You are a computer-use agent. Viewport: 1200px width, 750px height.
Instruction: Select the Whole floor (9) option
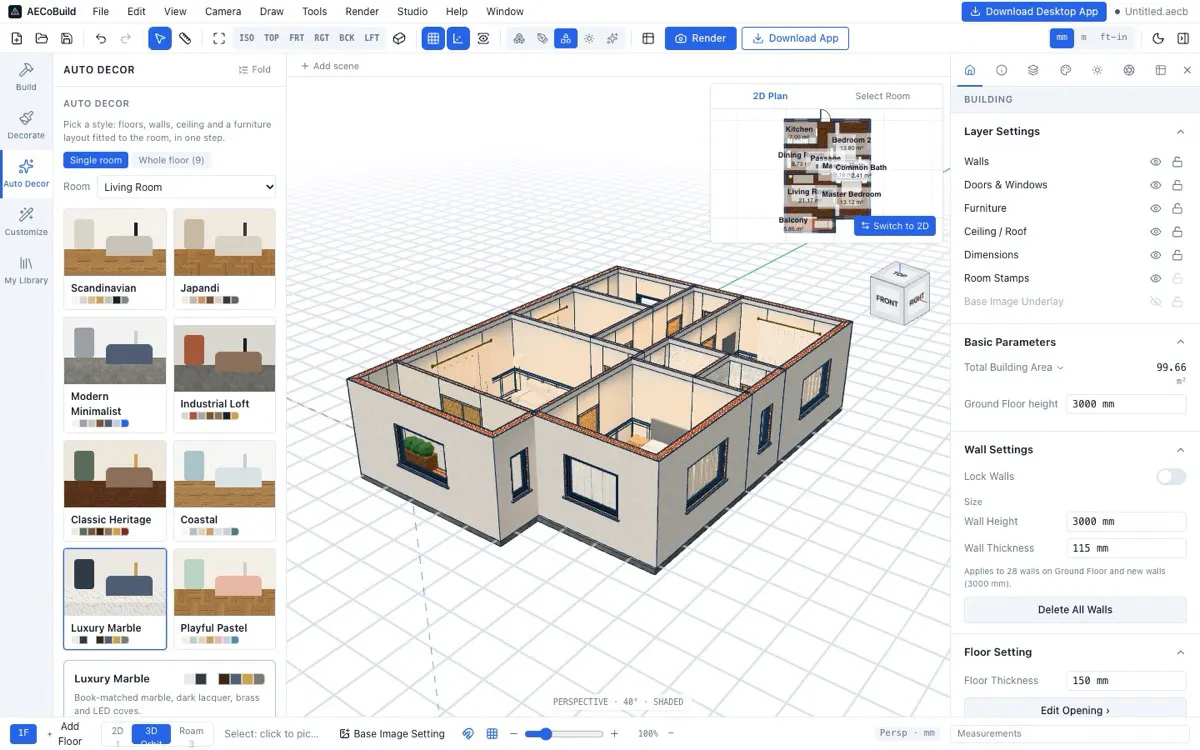171,160
